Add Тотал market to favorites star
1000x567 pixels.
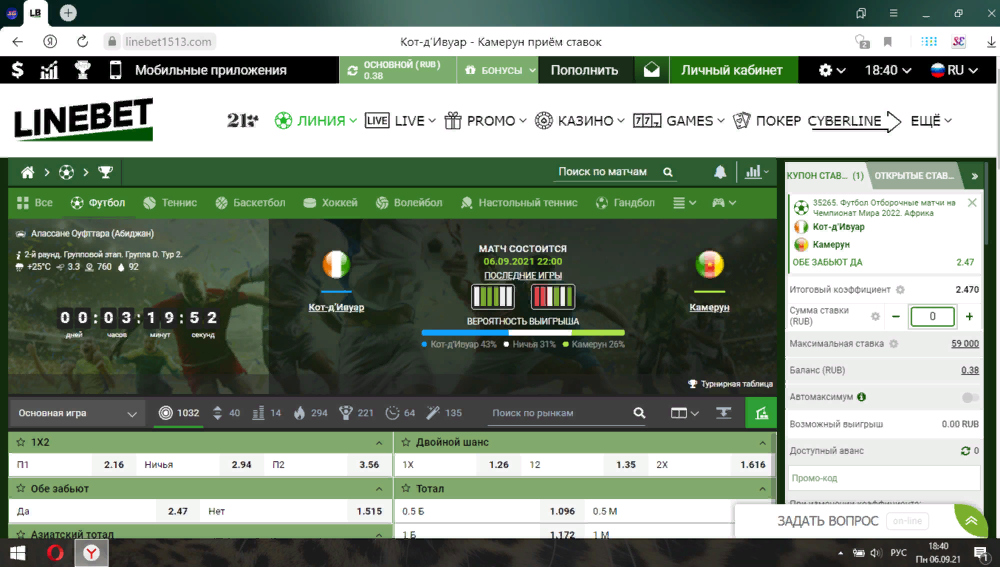(x=406, y=489)
